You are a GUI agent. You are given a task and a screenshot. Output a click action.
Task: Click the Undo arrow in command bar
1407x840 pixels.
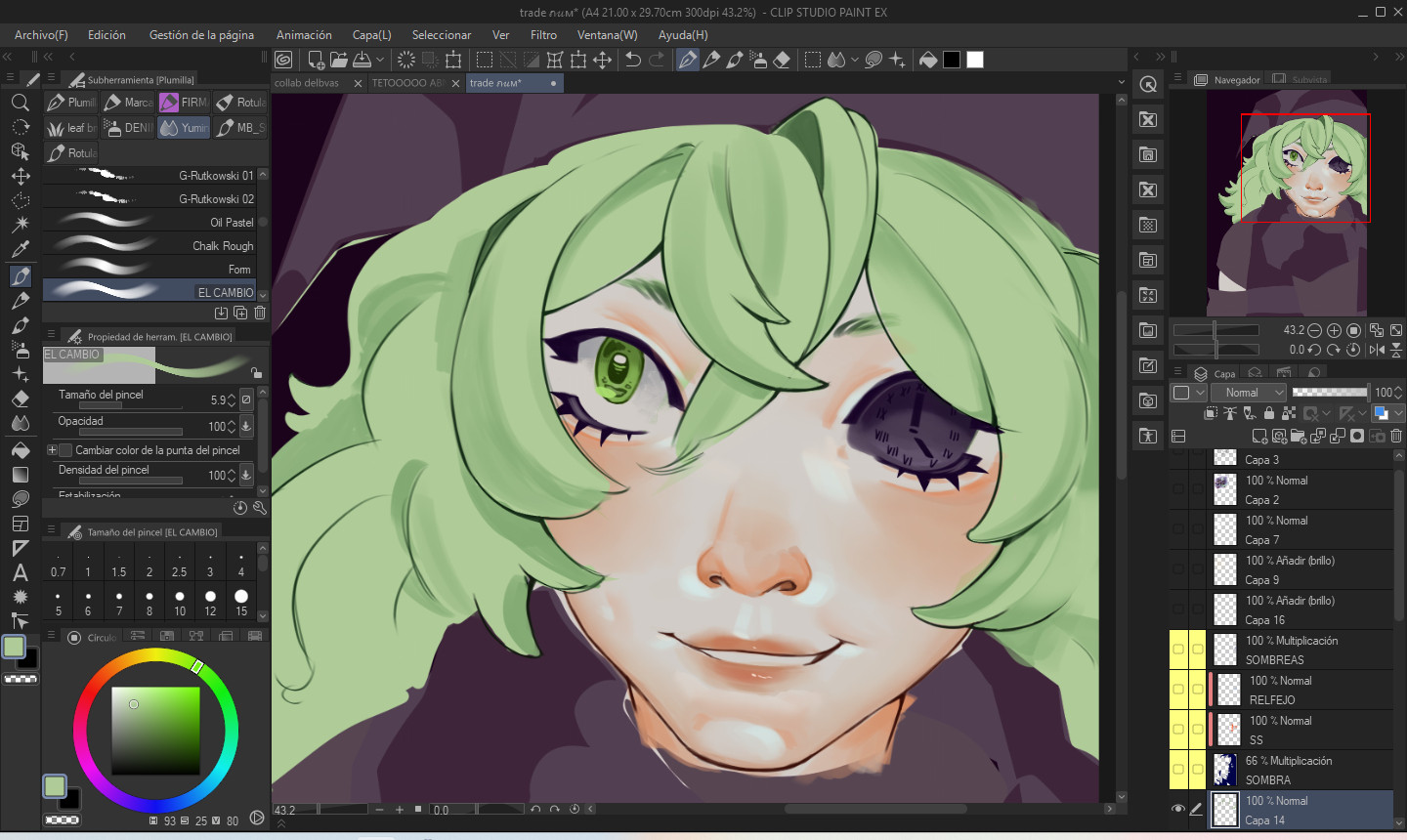tap(633, 60)
